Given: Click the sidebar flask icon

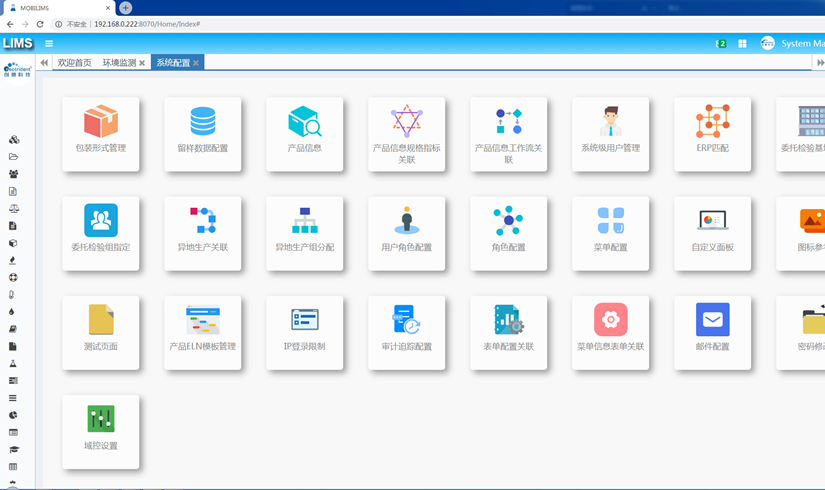Looking at the screenshot, I should (x=13, y=364).
